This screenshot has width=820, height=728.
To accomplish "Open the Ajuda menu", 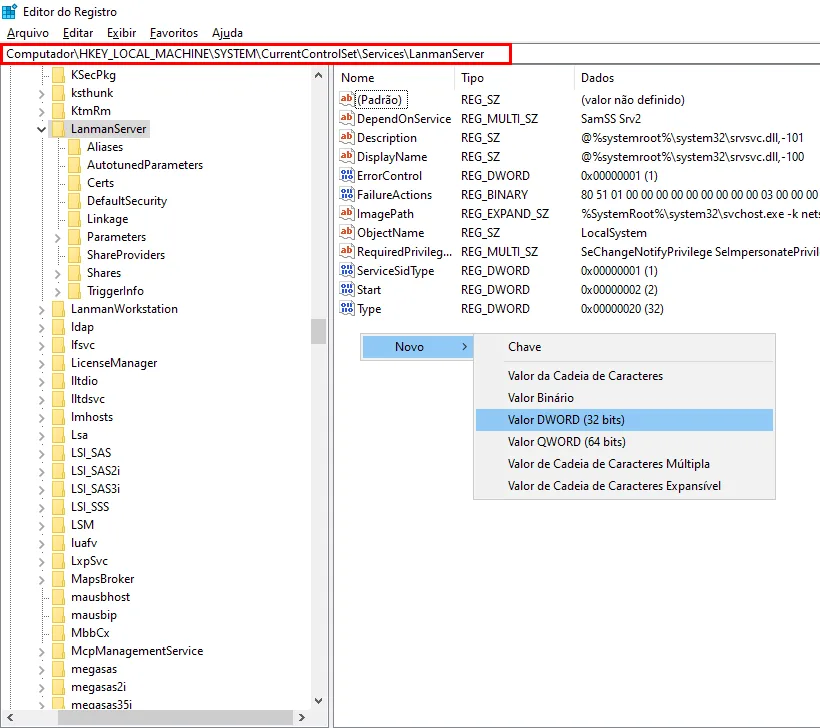I will 227,33.
